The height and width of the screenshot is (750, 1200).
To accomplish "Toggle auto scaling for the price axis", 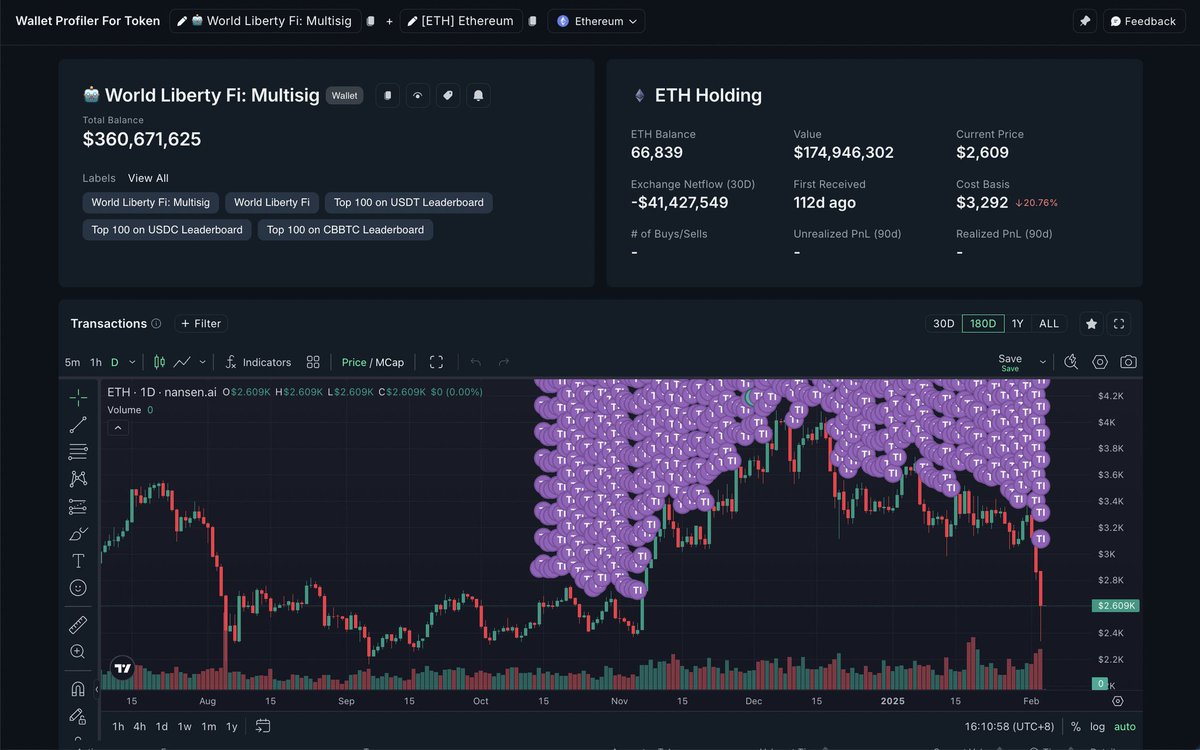I will 1124,726.
